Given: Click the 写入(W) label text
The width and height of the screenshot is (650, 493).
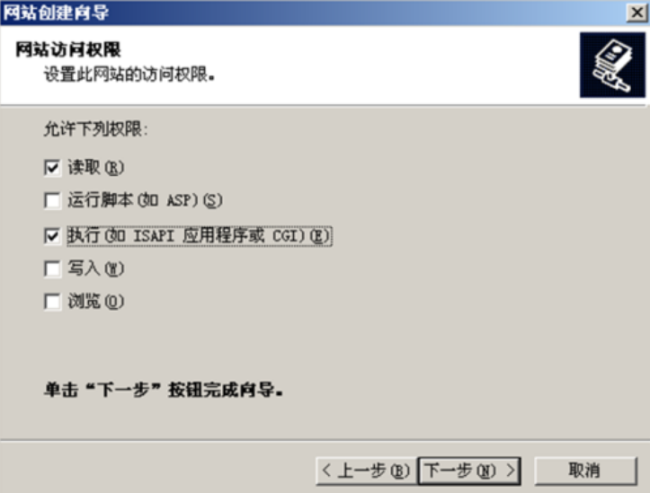Looking at the screenshot, I should point(96,269).
